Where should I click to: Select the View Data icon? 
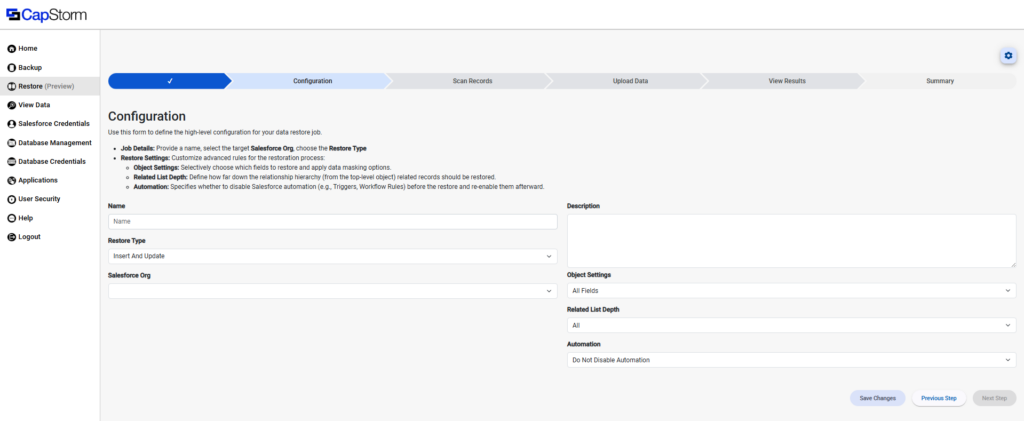point(11,105)
